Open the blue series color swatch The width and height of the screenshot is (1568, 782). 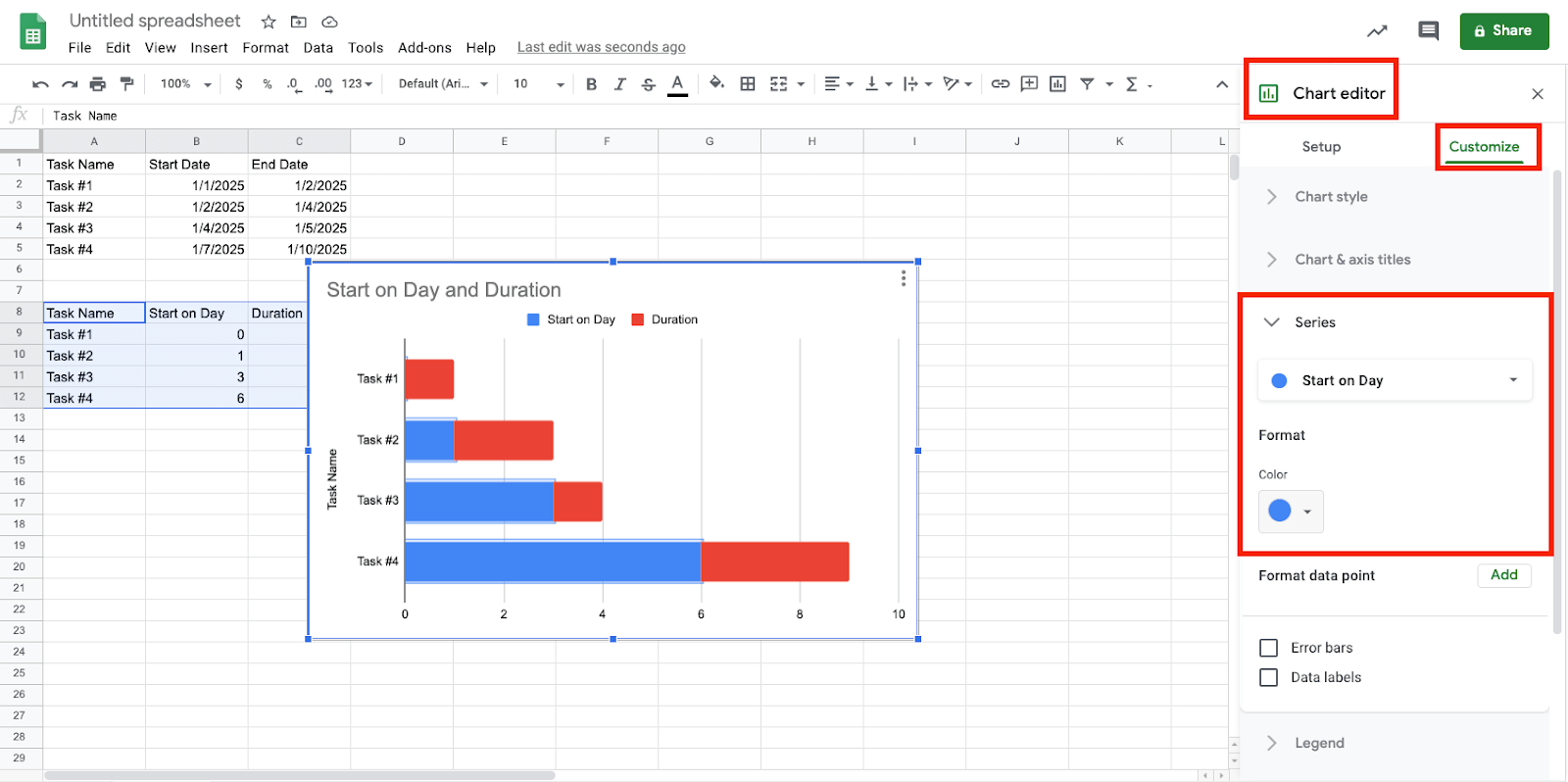1290,511
